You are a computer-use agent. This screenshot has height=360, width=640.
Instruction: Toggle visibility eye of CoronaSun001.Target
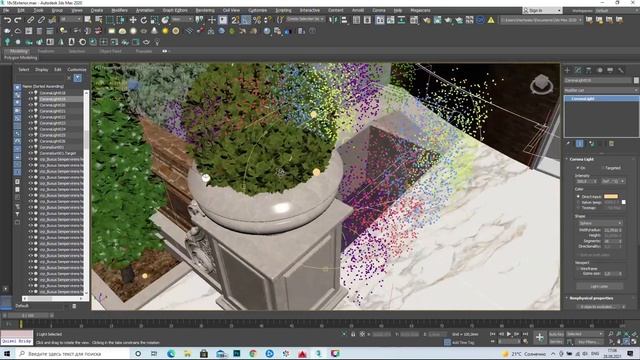coord(30,153)
